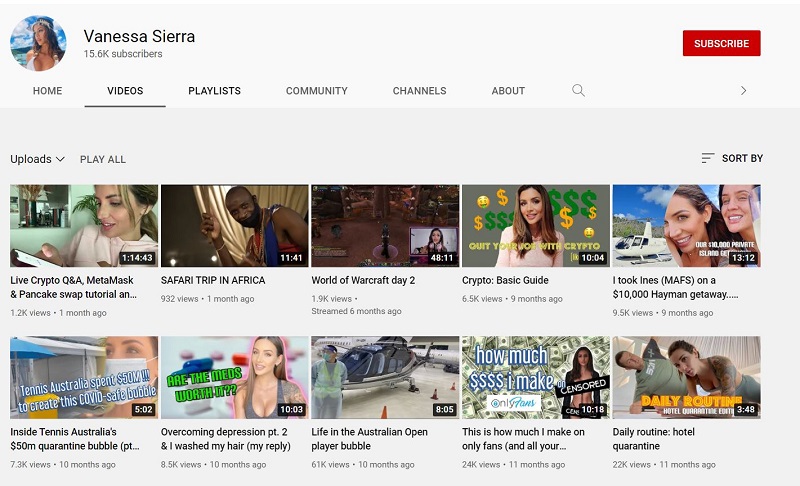Open the Are The Meds Worth It thumbnail
The image size is (800, 486).
235,377
